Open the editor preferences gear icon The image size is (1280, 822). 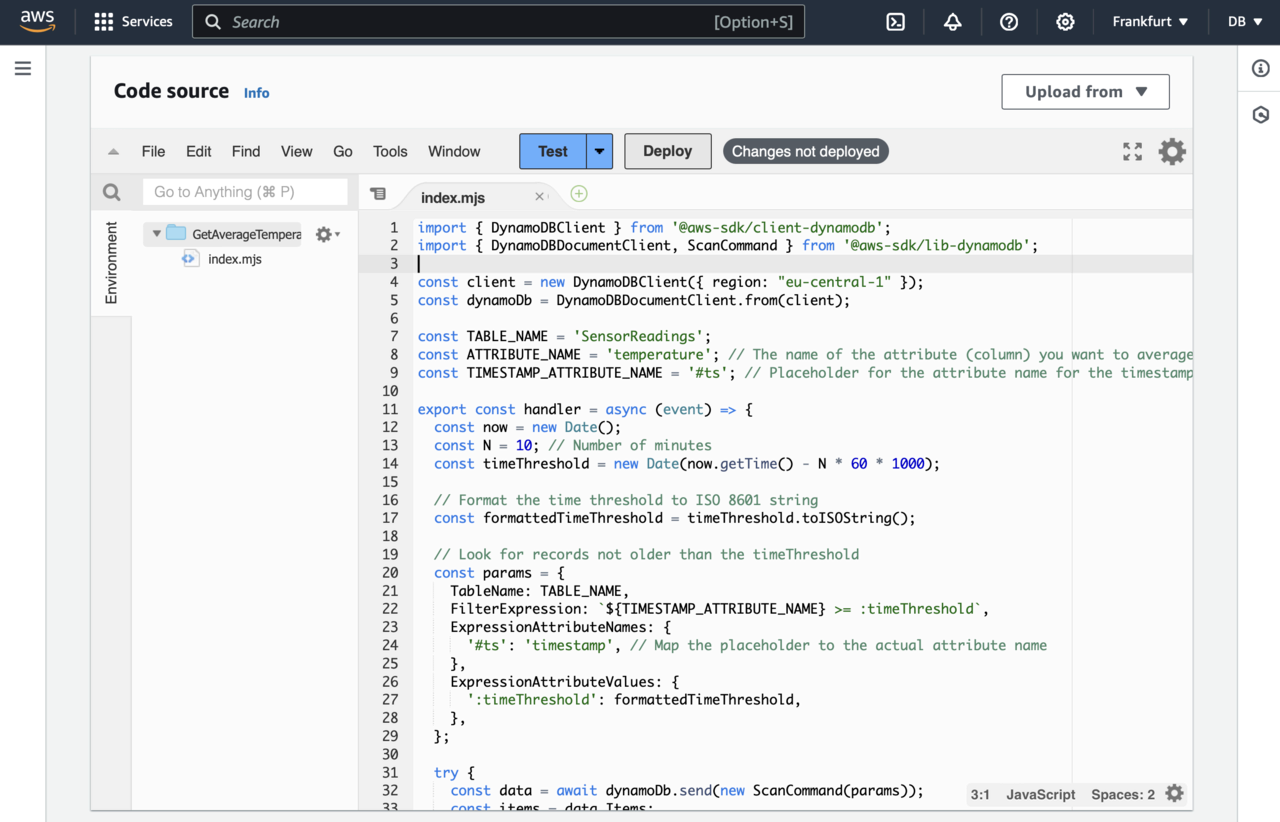[1172, 152]
